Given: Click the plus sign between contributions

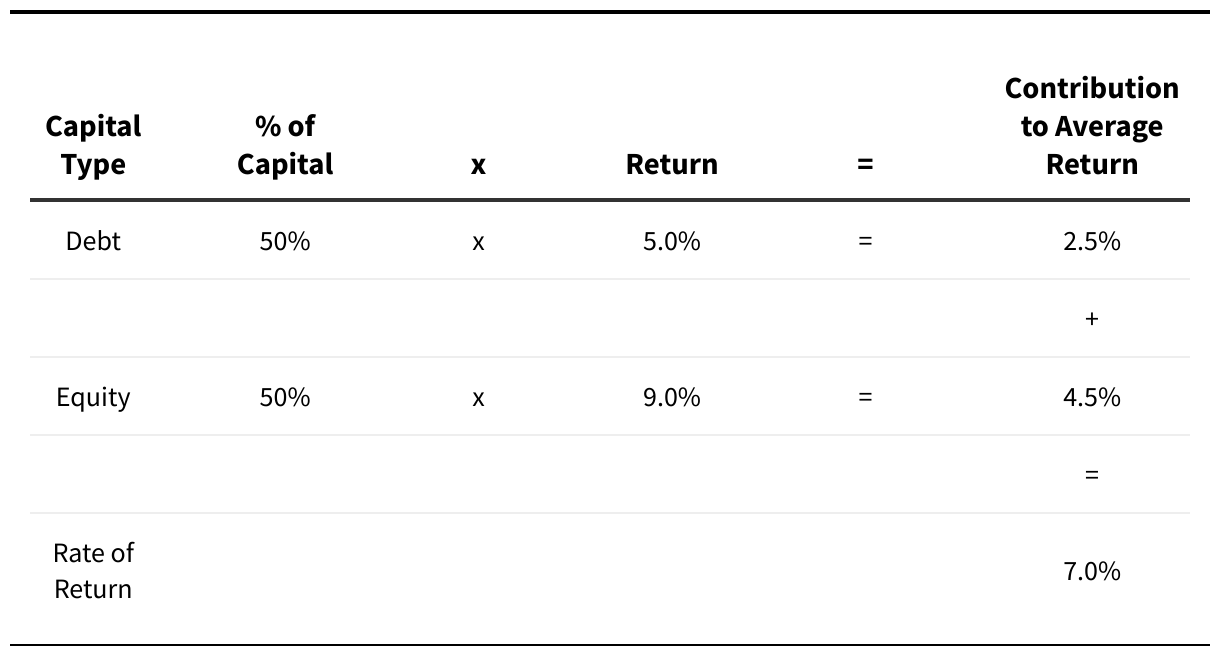Looking at the screenshot, I should [x=1091, y=319].
